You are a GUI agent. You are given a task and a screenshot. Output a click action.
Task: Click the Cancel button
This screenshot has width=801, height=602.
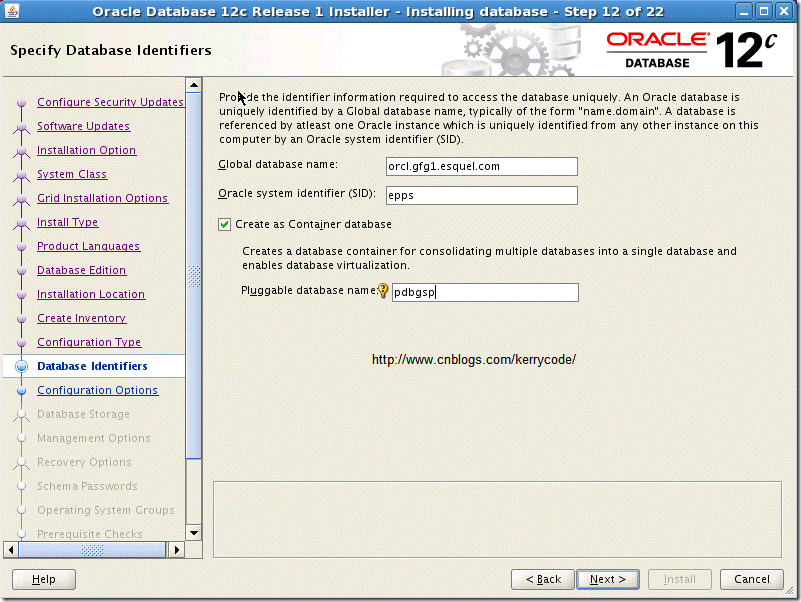(x=751, y=580)
